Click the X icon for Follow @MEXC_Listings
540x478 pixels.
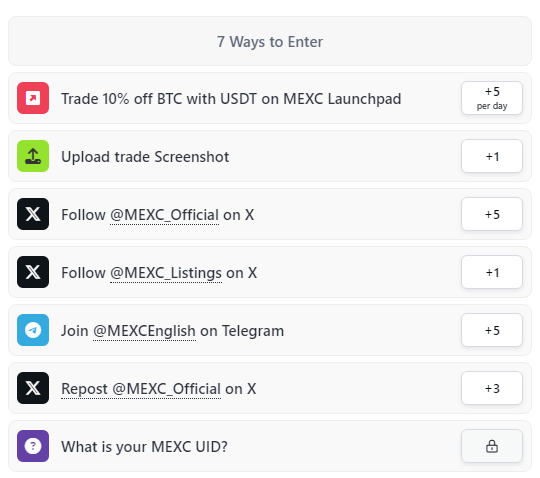33,272
